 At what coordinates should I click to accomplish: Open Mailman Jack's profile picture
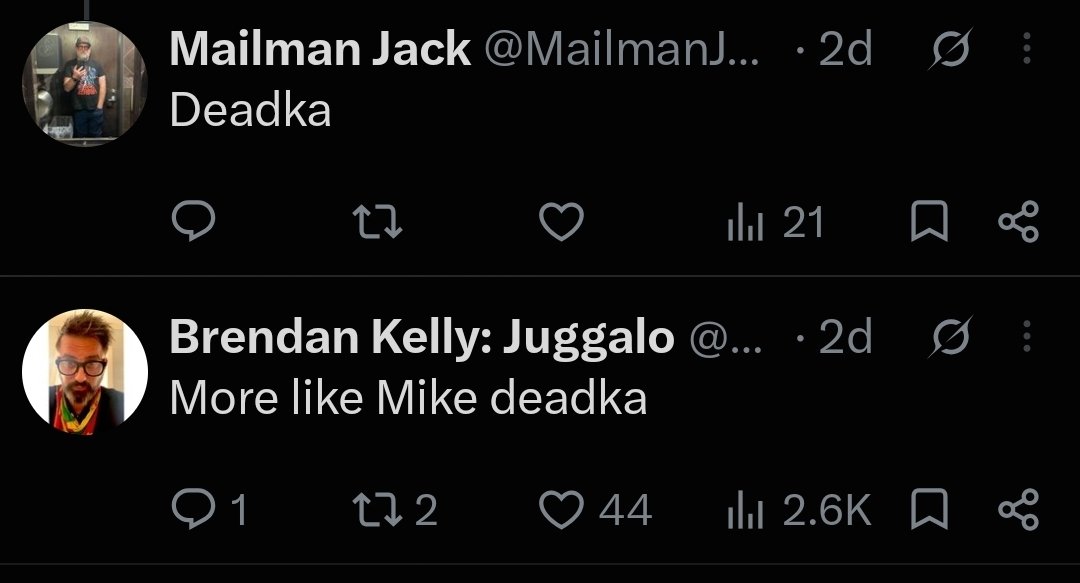pos(85,83)
